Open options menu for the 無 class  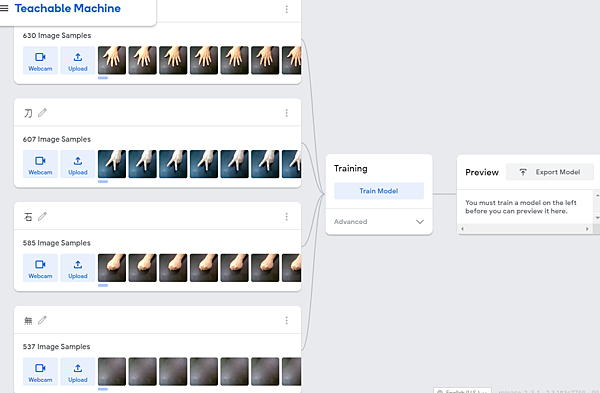(x=287, y=320)
